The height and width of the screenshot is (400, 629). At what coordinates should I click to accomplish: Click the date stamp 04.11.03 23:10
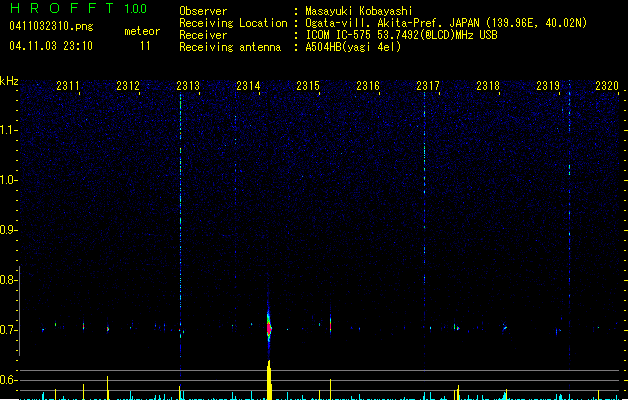(x=51, y=46)
